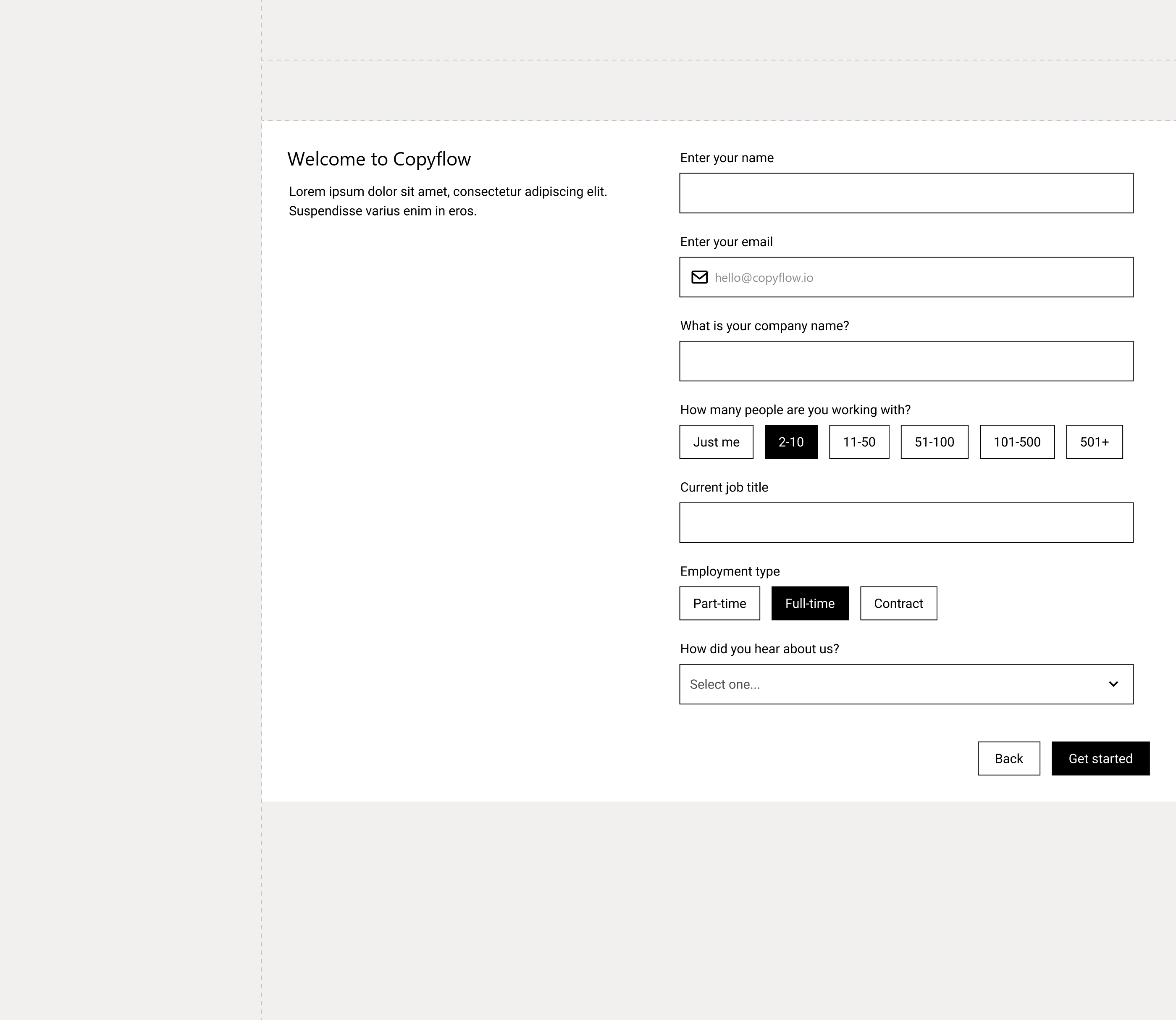Select 'Full-time' employment type
Viewport: 1176px width, 1020px height.
(x=810, y=603)
